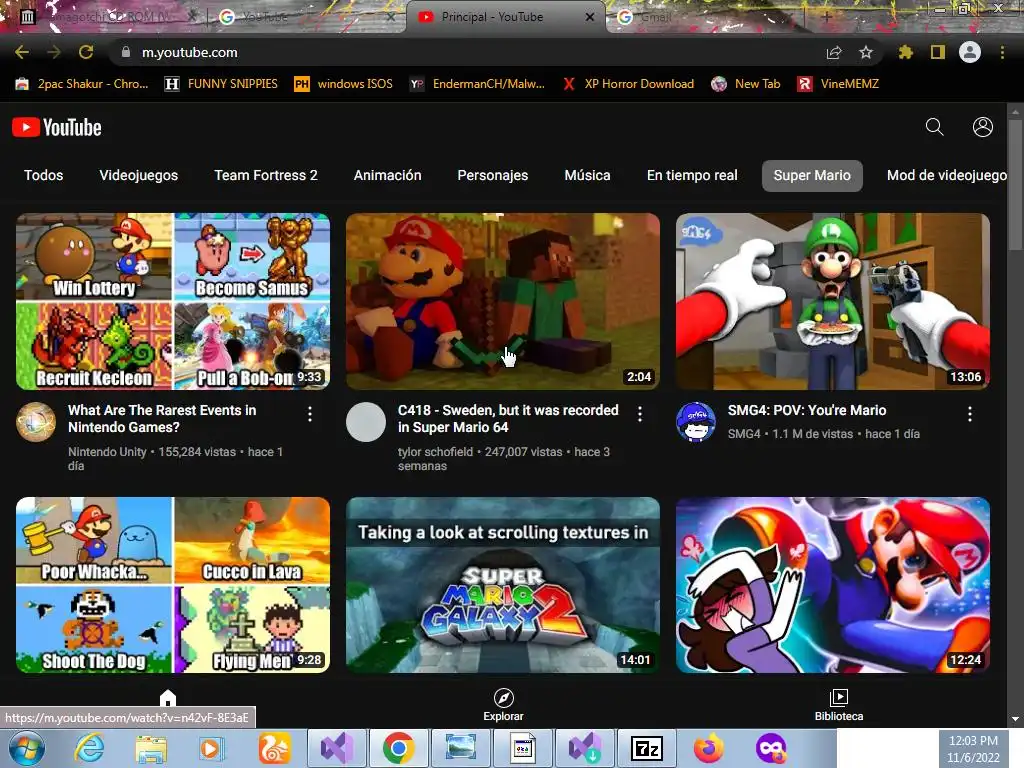Open 7-Zip from the taskbar
Image resolution: width=1024 pixels, height=768 pixels.
pos(647,748)
